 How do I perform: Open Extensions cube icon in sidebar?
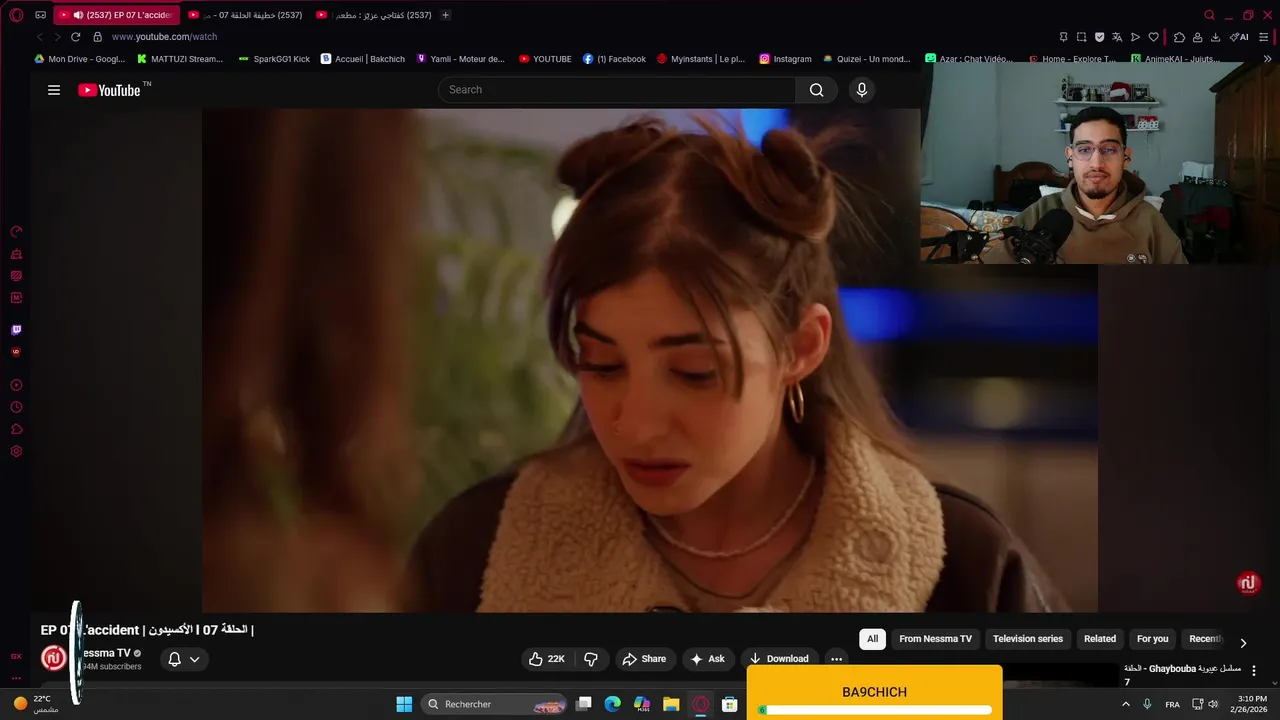pos(16,429)
